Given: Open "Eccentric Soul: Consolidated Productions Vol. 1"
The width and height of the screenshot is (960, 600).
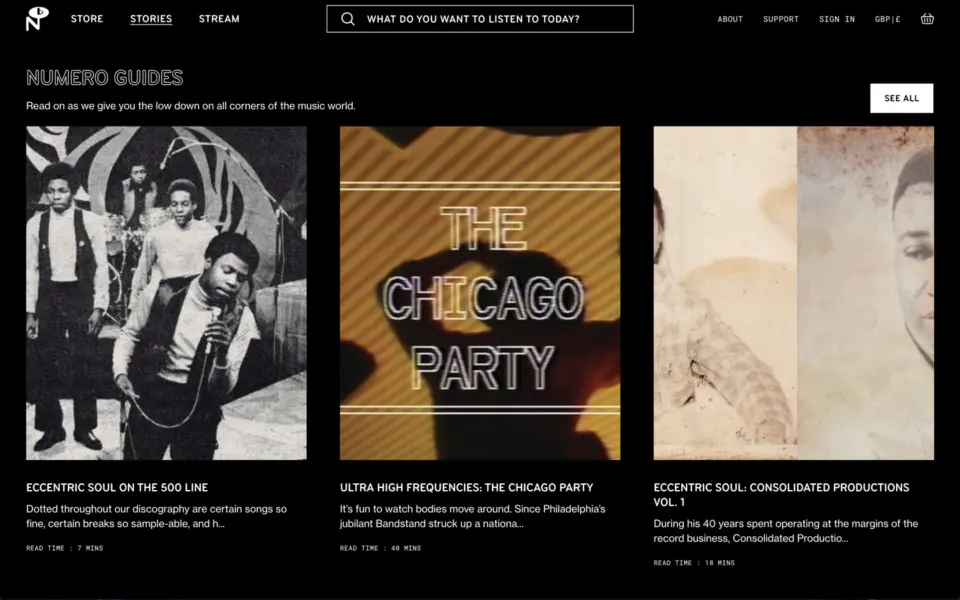Looking at the screenshot, I should pyautogui.click(x=780, y=494).
